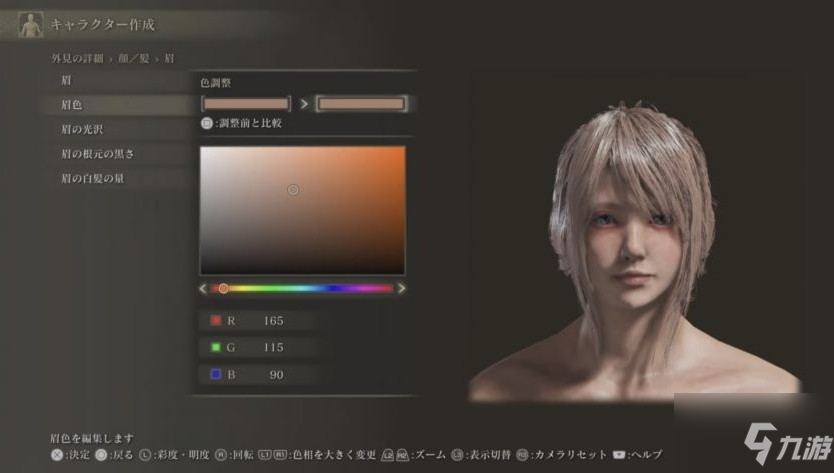The height and width of the screenshot is (473, 834).
Task: Click the R1 icon for hue change
Action: point(280,455)
